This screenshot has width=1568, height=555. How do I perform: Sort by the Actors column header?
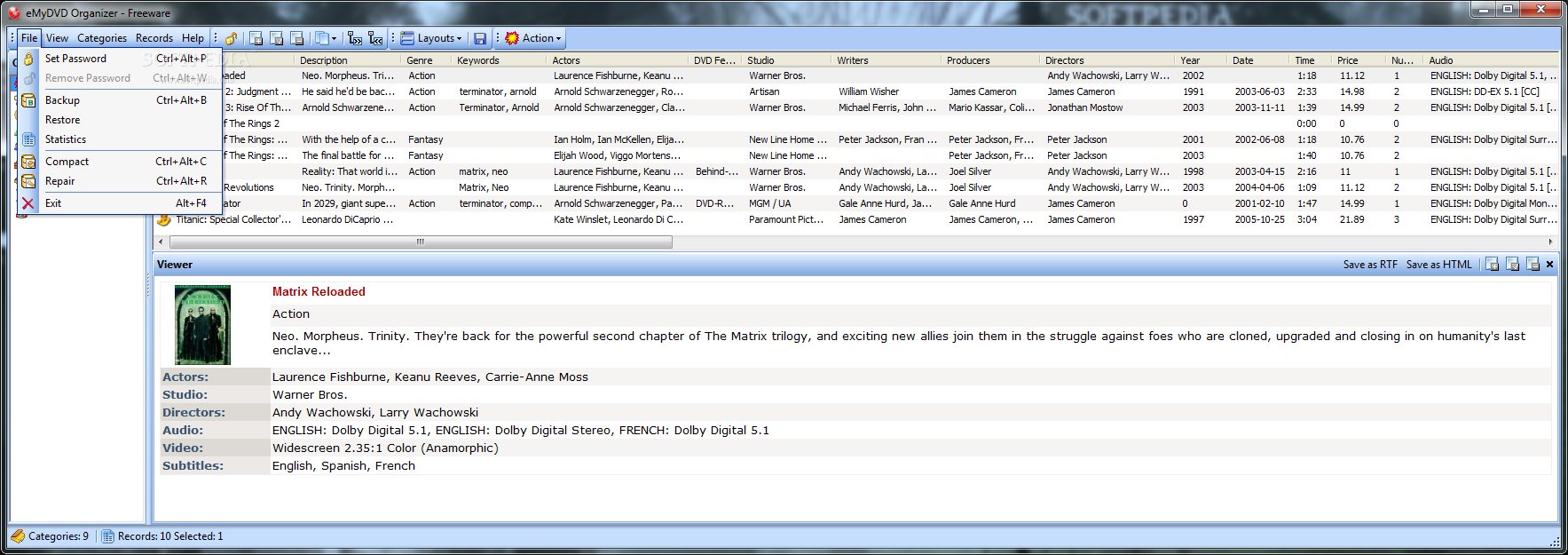pos(619,60)
